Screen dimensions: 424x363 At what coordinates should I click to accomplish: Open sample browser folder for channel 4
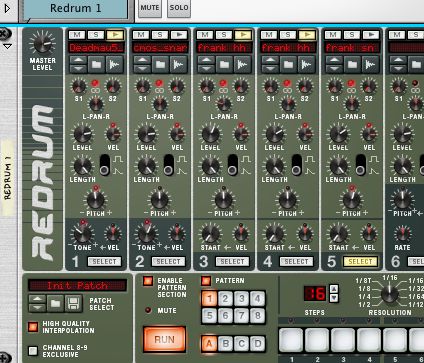point(288,64)
